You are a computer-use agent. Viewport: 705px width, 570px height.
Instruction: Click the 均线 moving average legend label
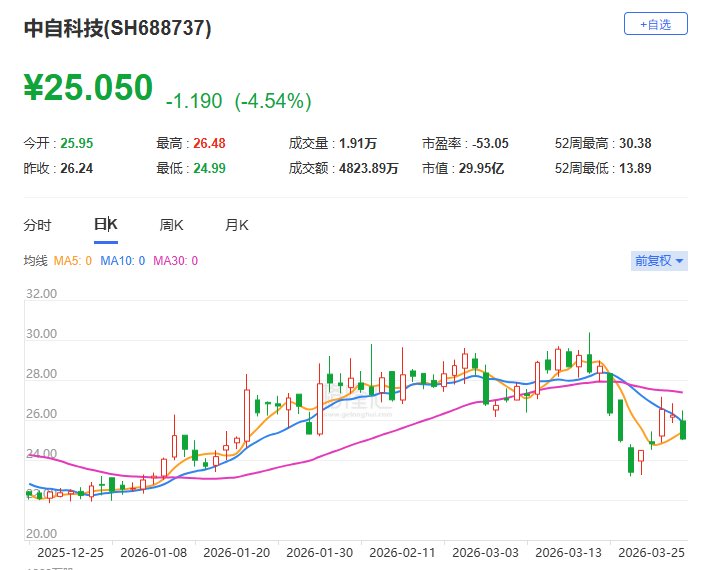click(35, 261)
